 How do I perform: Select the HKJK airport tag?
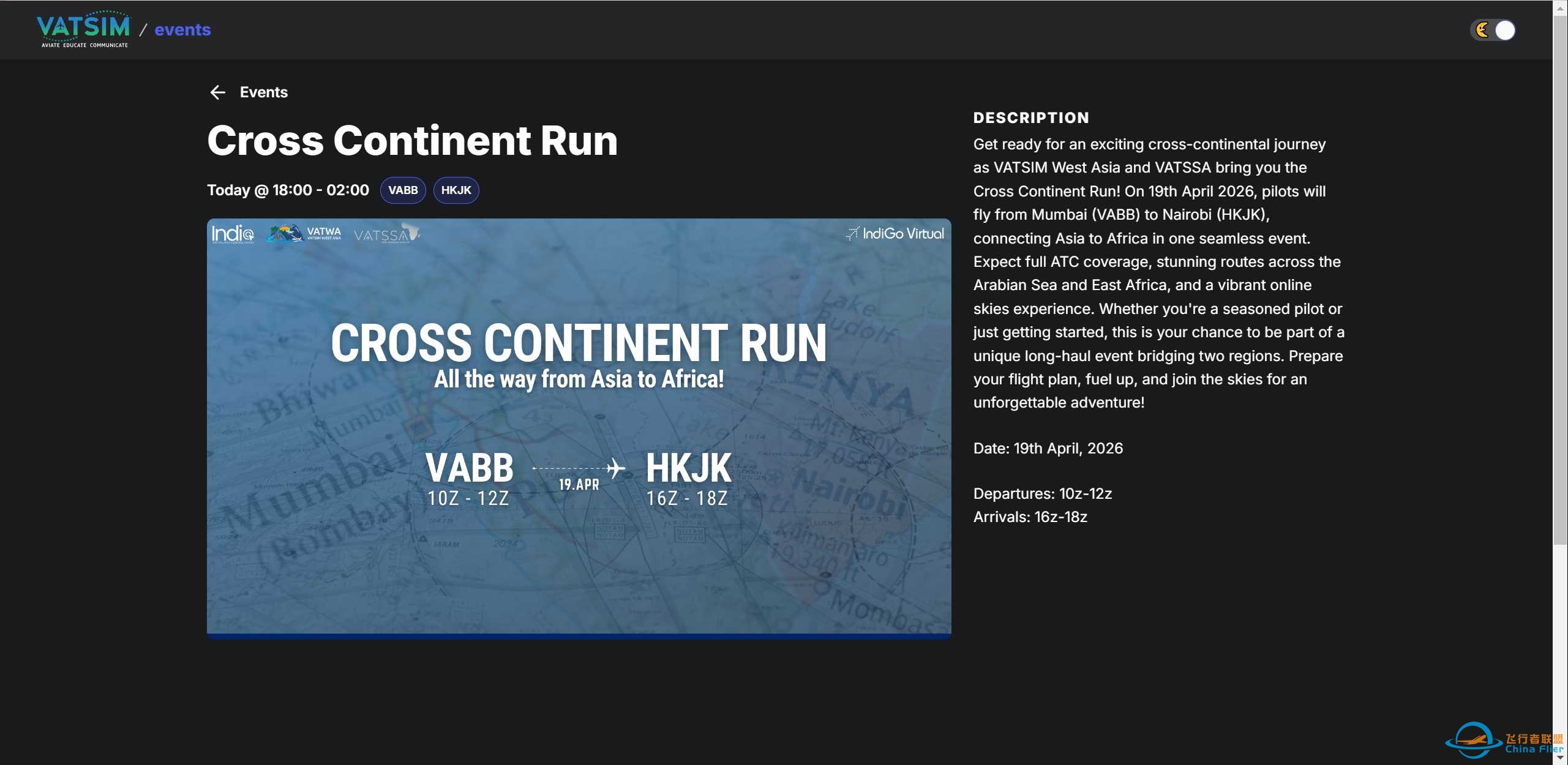pos(456,190)
